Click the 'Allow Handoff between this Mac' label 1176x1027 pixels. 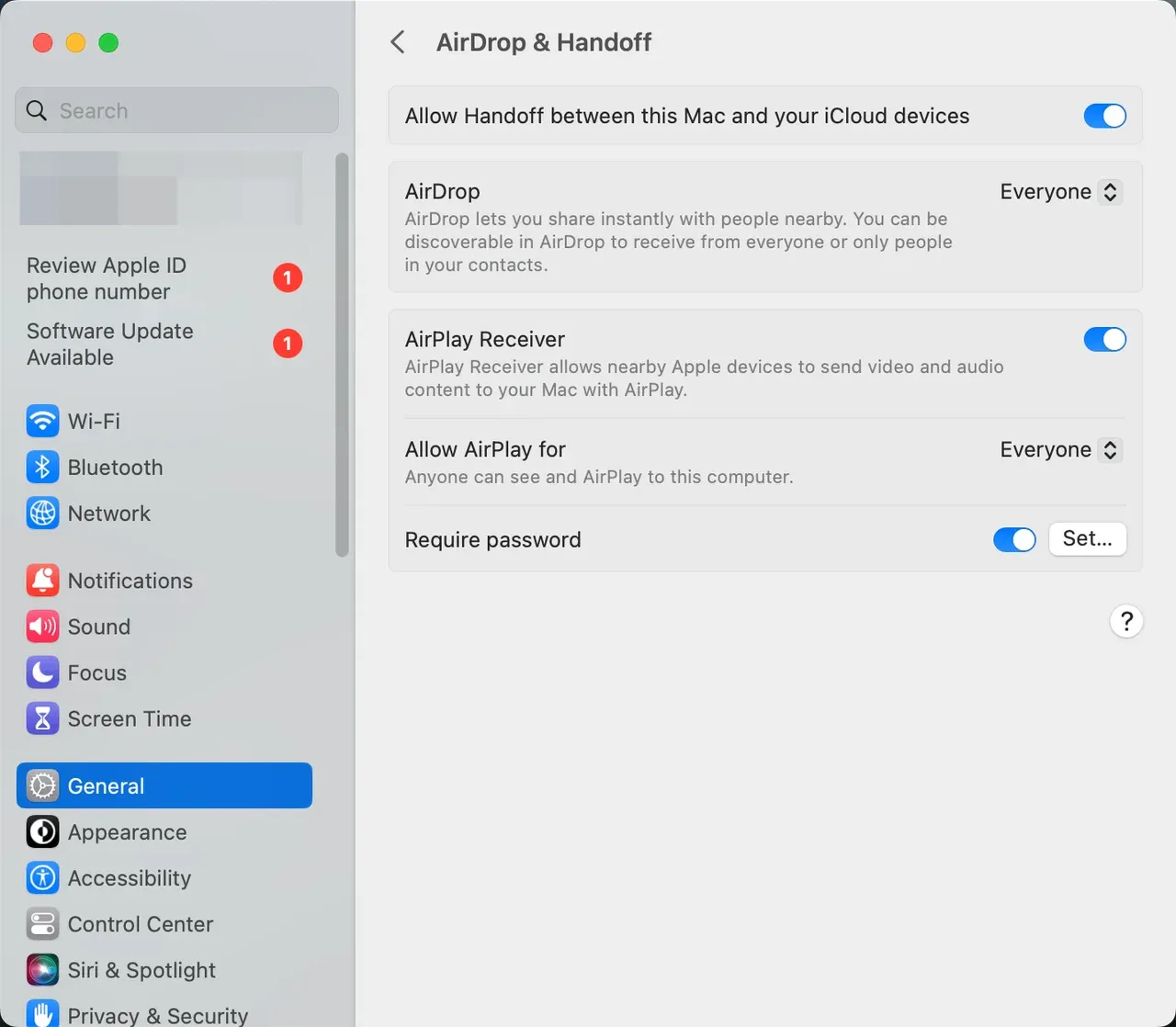click(687, 116)
